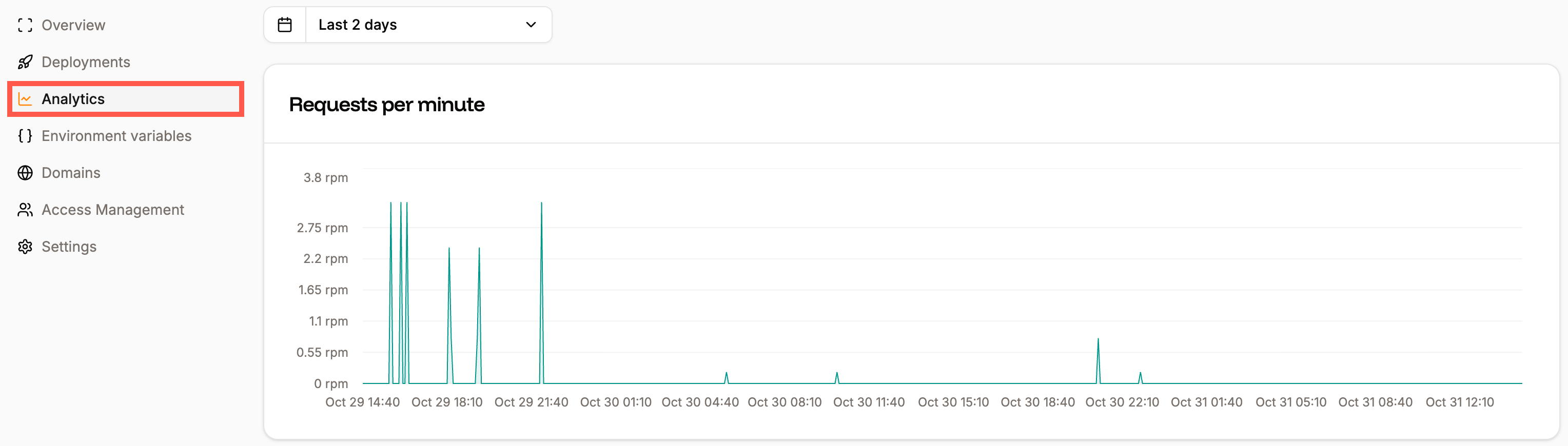Click the Requests per minute chart title
The width and height of the screenshot is (1568, 446).
387,104
